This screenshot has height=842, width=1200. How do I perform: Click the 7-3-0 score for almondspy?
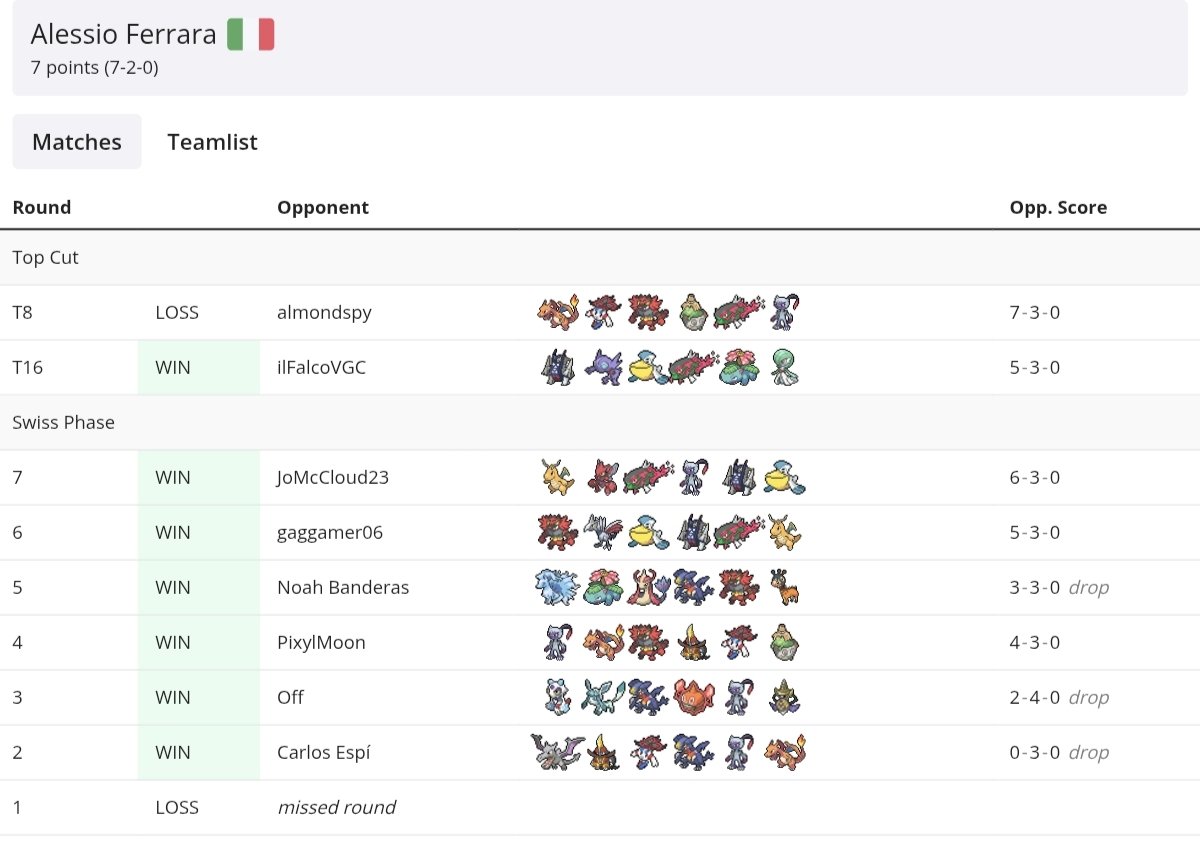click(1035, 313)
